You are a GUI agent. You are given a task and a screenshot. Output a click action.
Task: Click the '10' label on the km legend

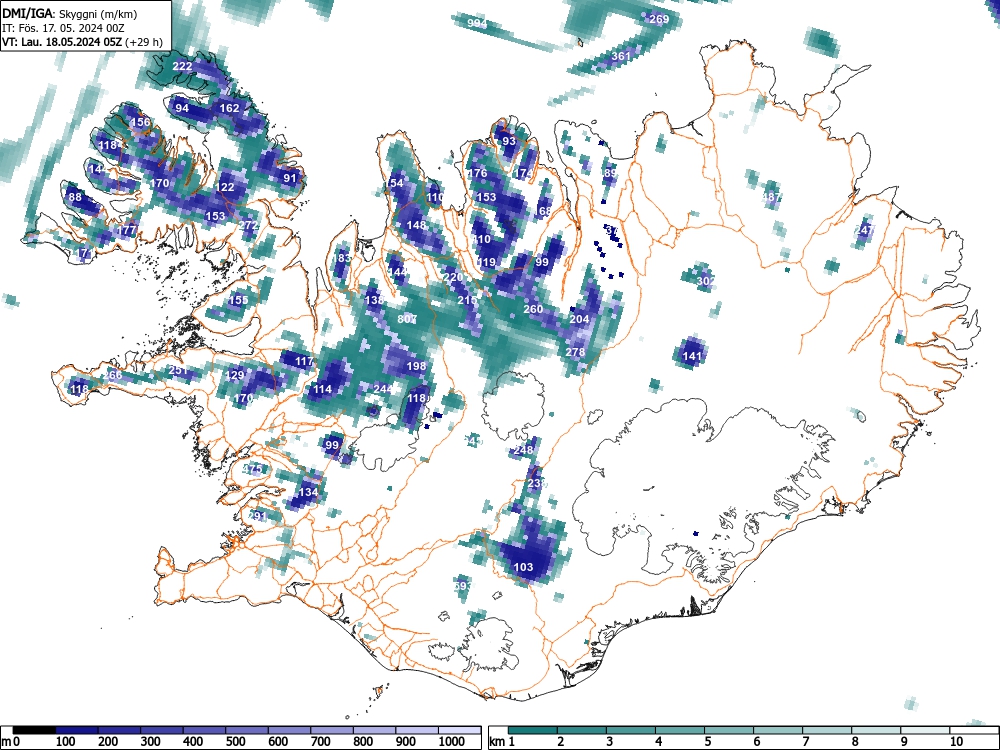pos(955,742)
